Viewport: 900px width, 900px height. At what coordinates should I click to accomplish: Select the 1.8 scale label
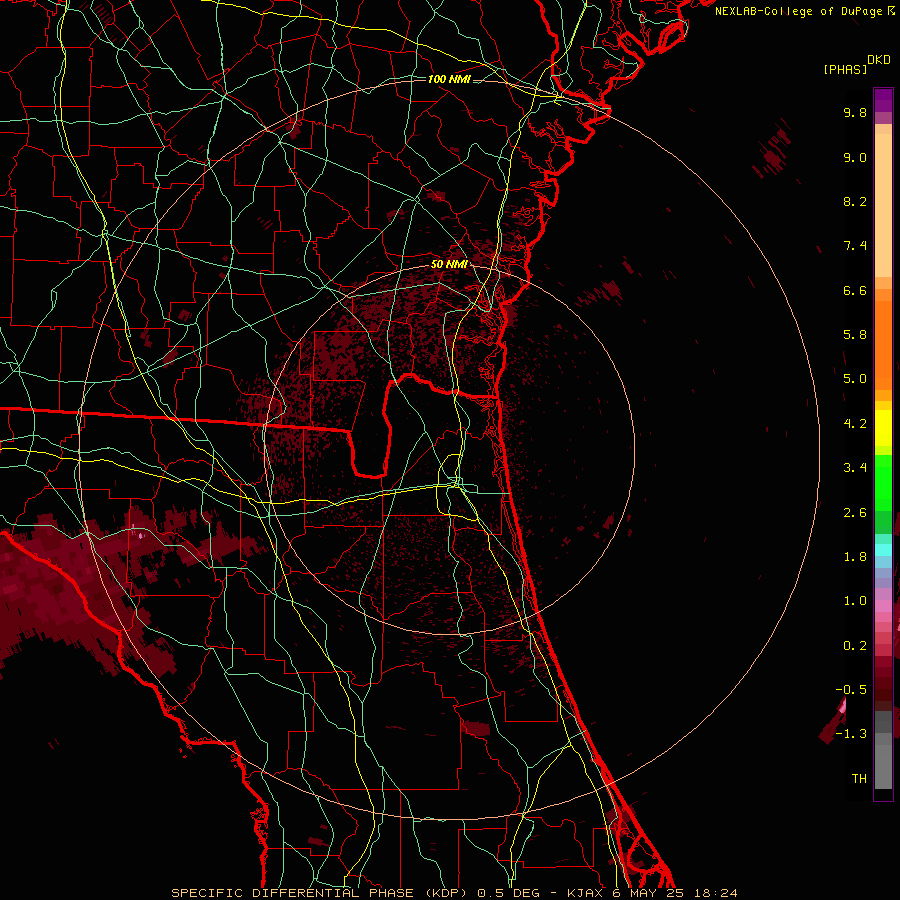point(855,557)
